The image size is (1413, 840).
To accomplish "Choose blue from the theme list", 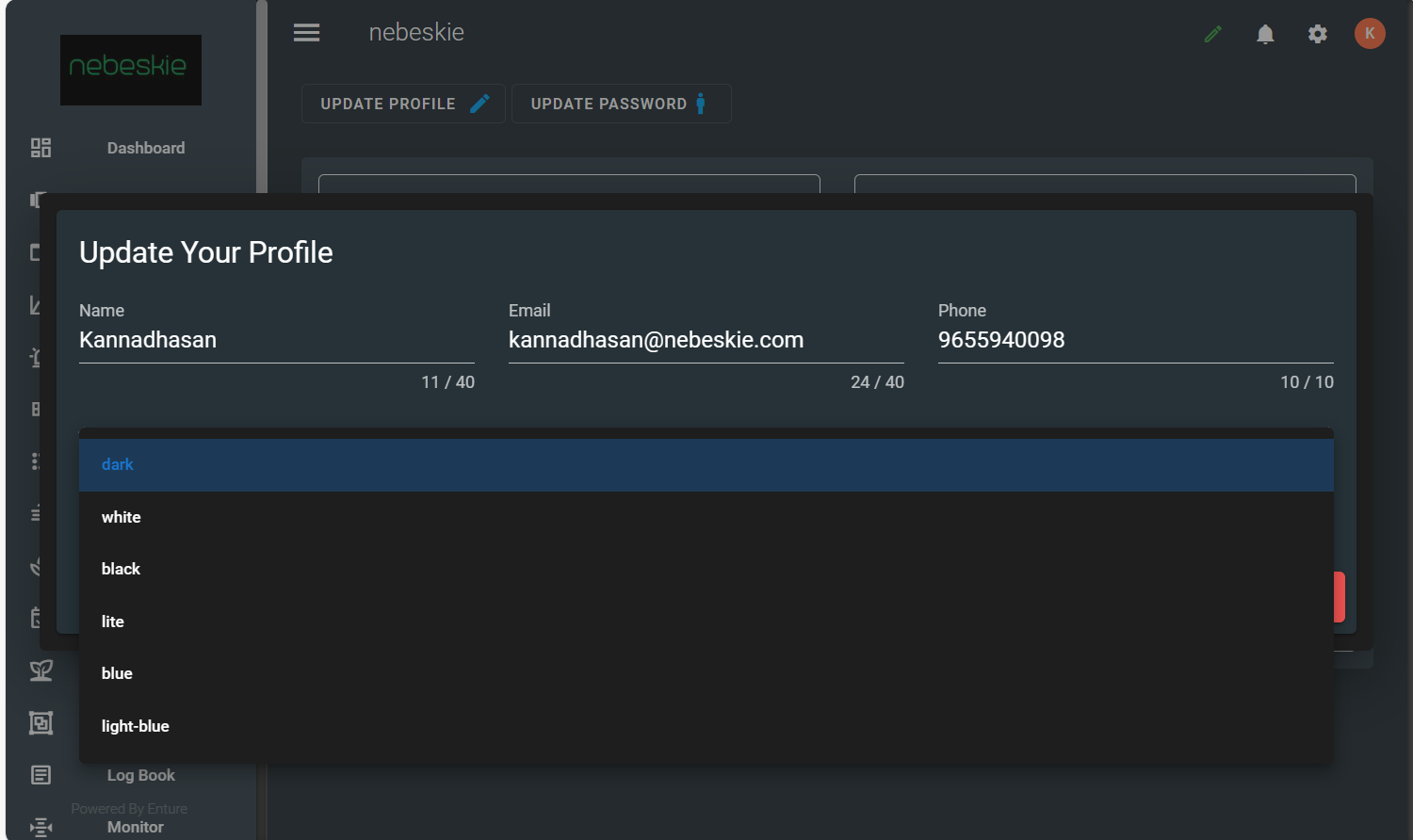I will (x=117, y=673).
